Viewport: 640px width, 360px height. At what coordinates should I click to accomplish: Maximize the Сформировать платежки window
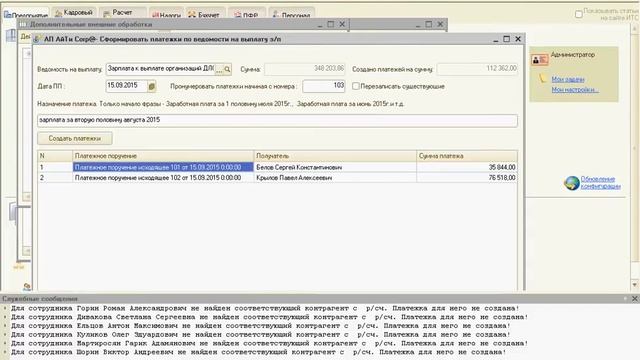tap(507, 39)
